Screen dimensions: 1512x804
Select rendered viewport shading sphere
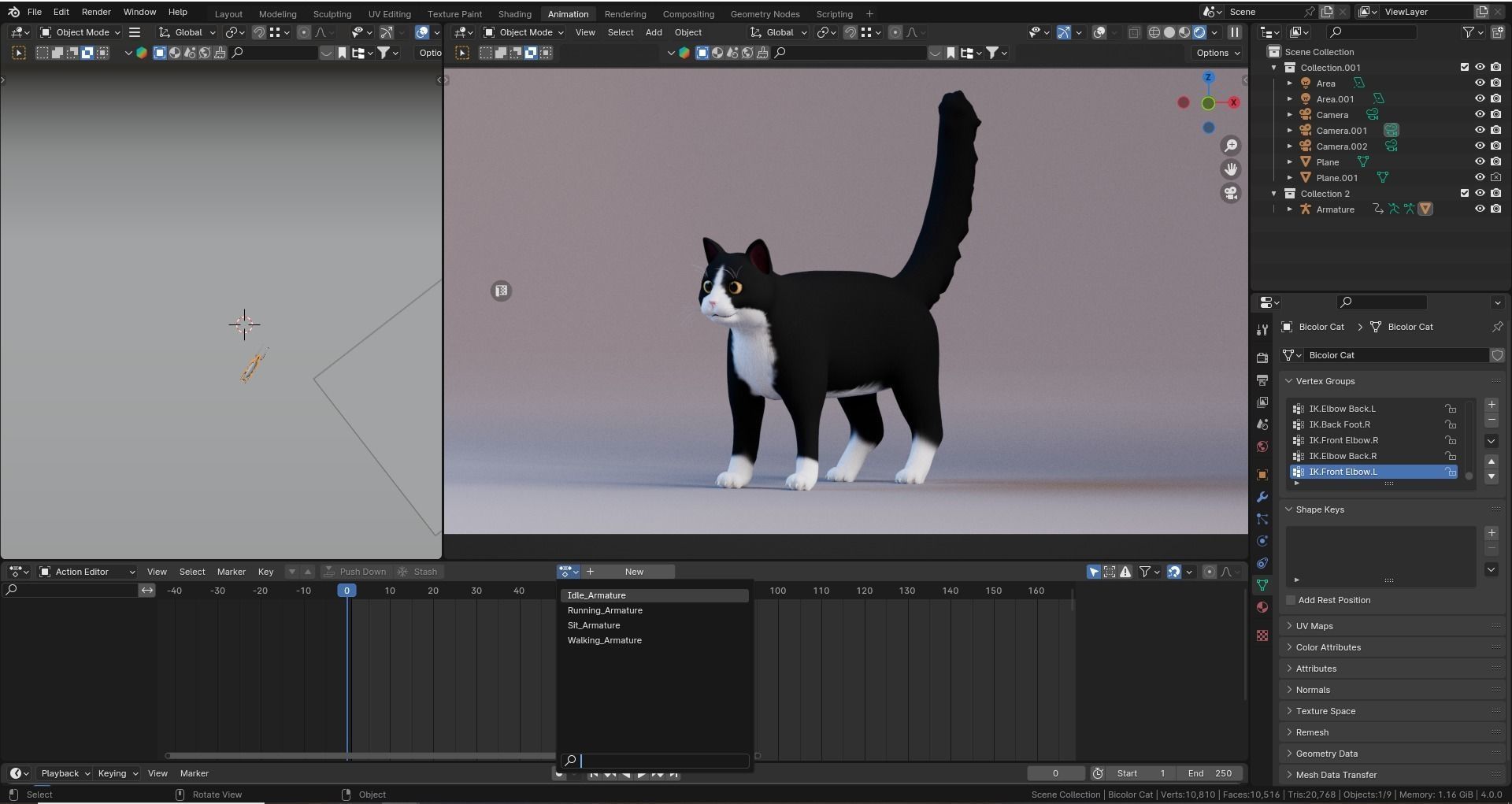point(1199,32)
